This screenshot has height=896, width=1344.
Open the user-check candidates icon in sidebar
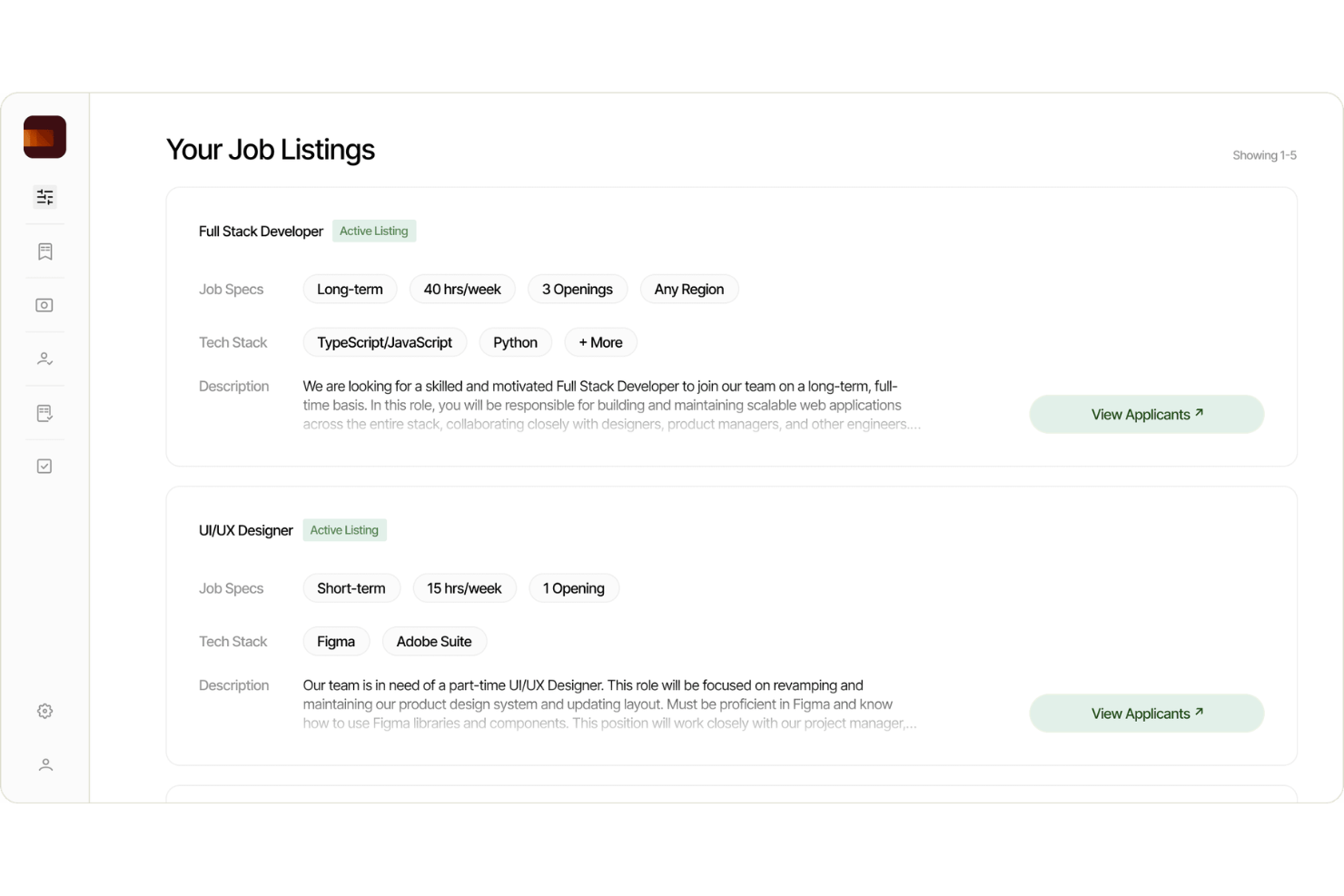click(44, 359)
